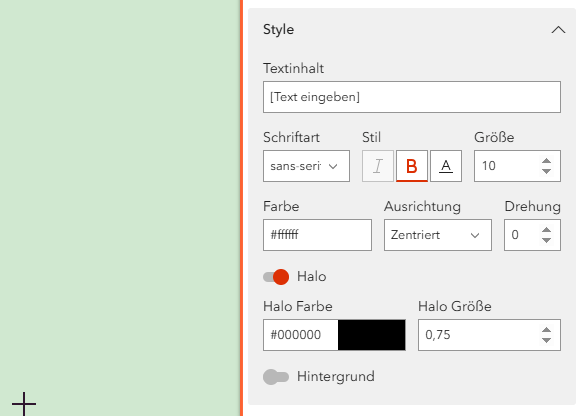Click the Style panel header title
The image size is (585, 416).
278,29
